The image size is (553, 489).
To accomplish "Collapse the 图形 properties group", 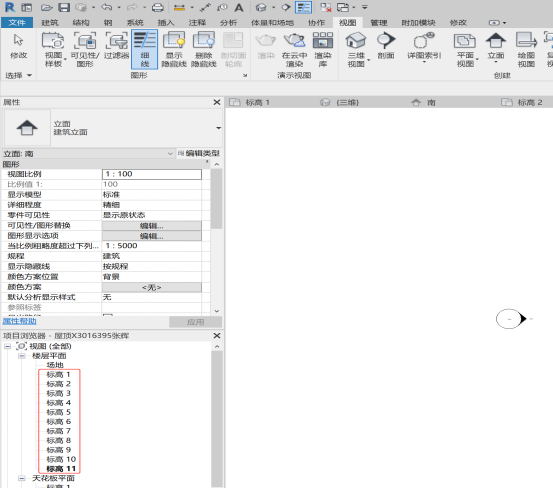I will [208, 162].
